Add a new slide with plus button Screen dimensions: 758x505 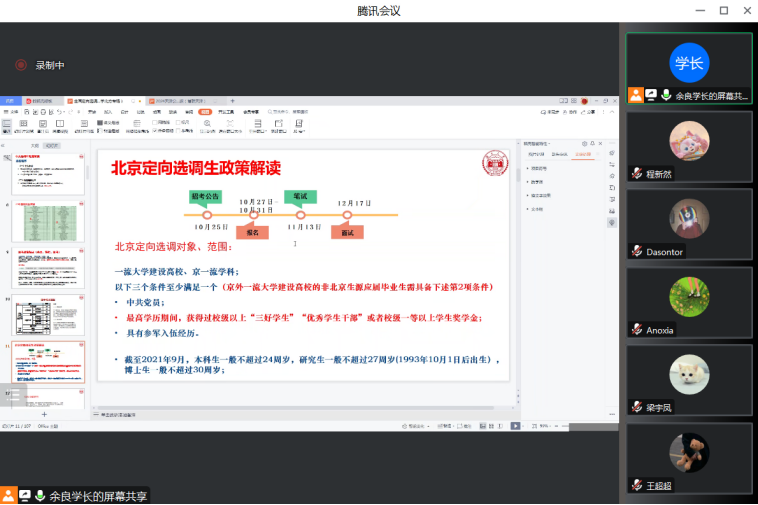43,414
